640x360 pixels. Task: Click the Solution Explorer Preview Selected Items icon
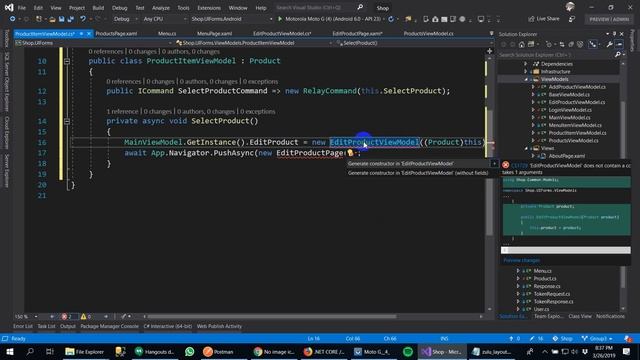(619, 44)
